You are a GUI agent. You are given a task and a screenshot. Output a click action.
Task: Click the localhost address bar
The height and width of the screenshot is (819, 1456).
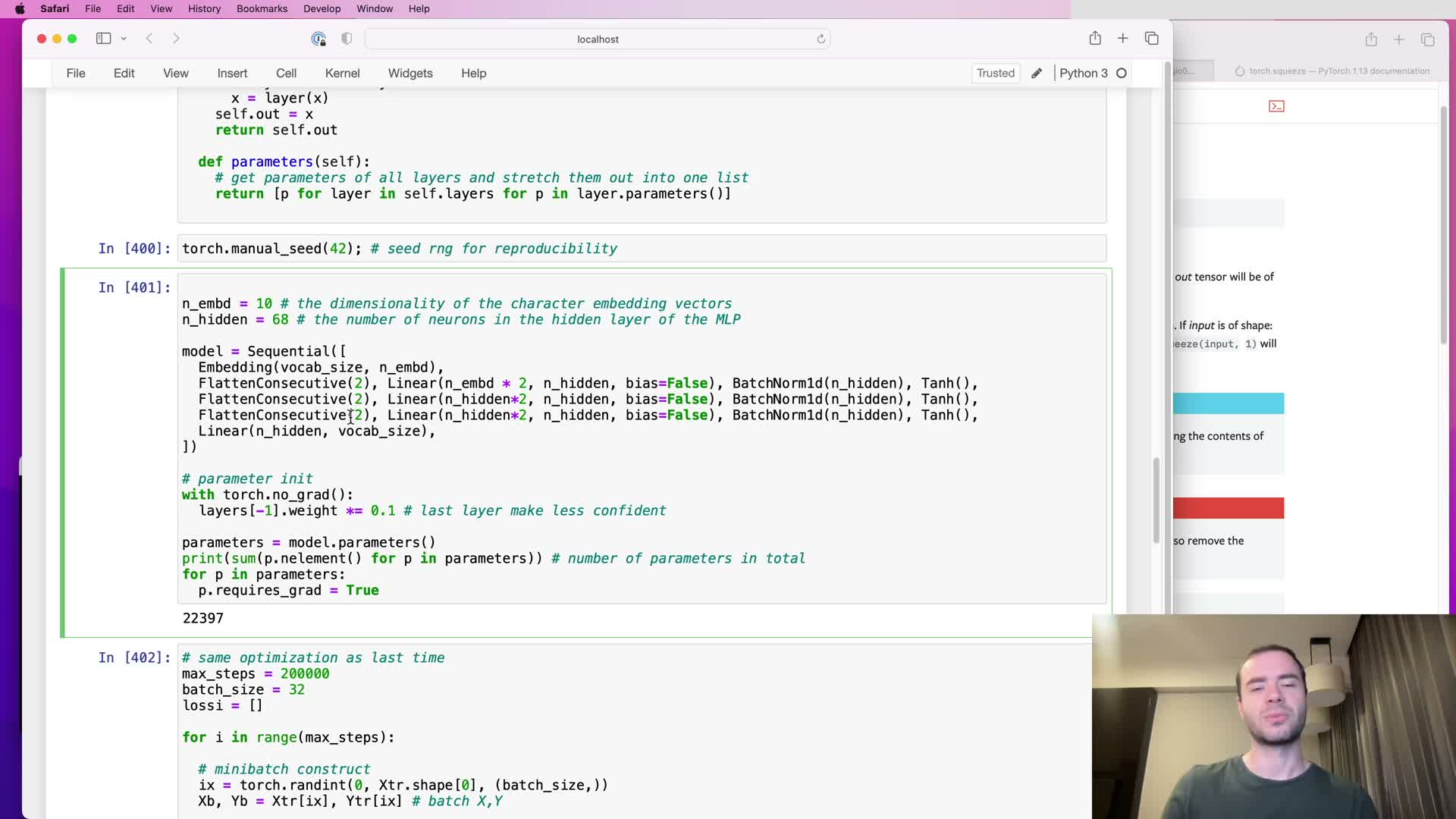598,39
